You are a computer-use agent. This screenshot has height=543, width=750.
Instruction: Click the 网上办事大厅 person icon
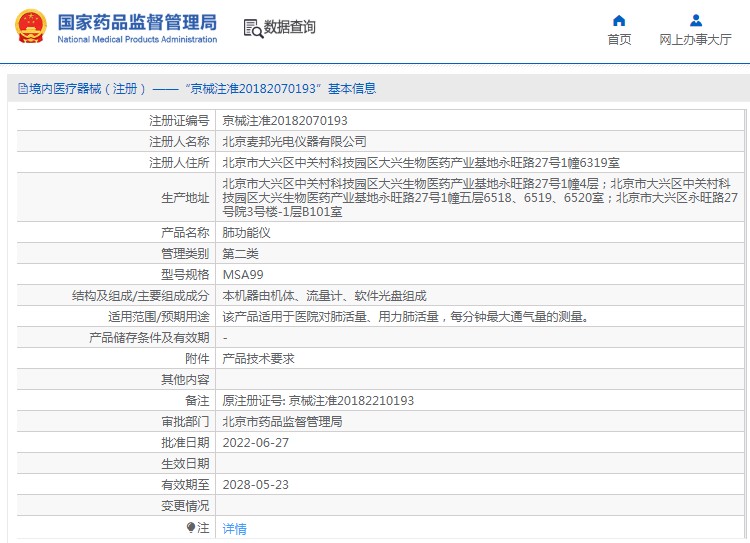coord(695,20)
